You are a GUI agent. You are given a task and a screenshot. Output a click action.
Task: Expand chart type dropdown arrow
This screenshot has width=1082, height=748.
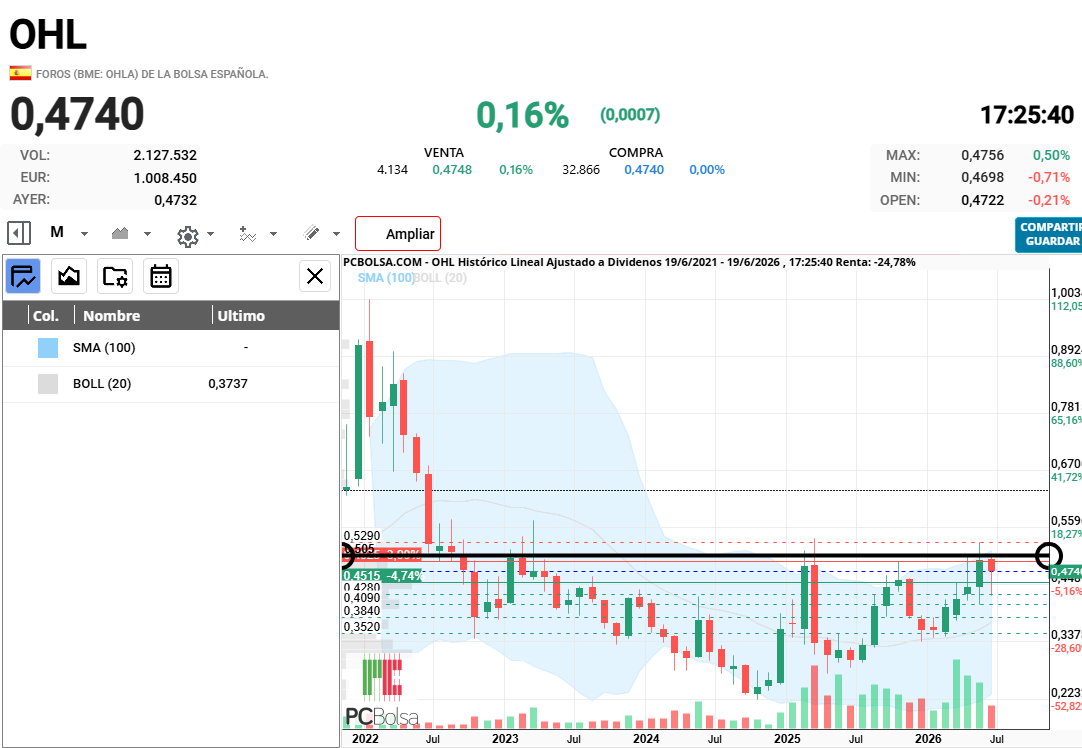click(147, 234)
